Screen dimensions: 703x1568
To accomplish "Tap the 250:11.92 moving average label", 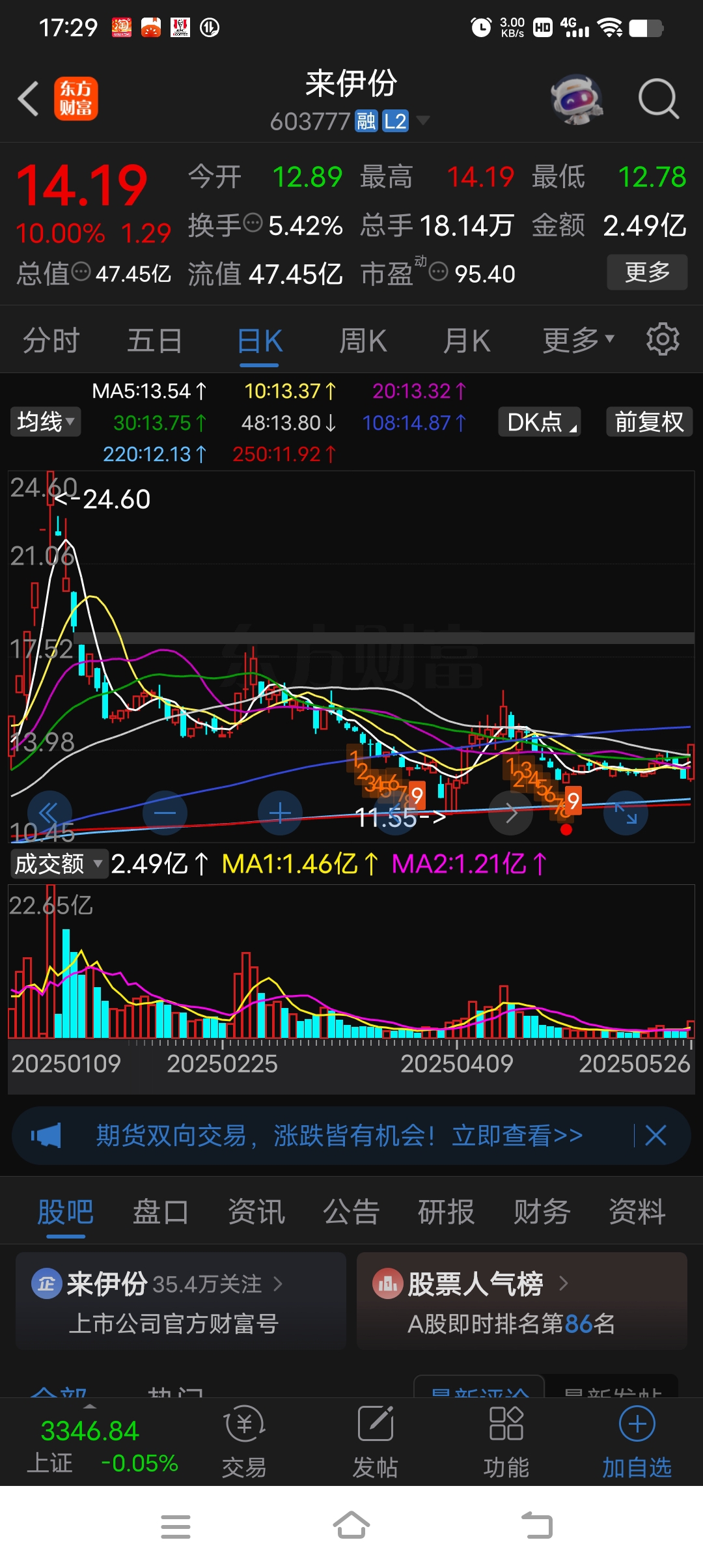I will pos(284,454).
